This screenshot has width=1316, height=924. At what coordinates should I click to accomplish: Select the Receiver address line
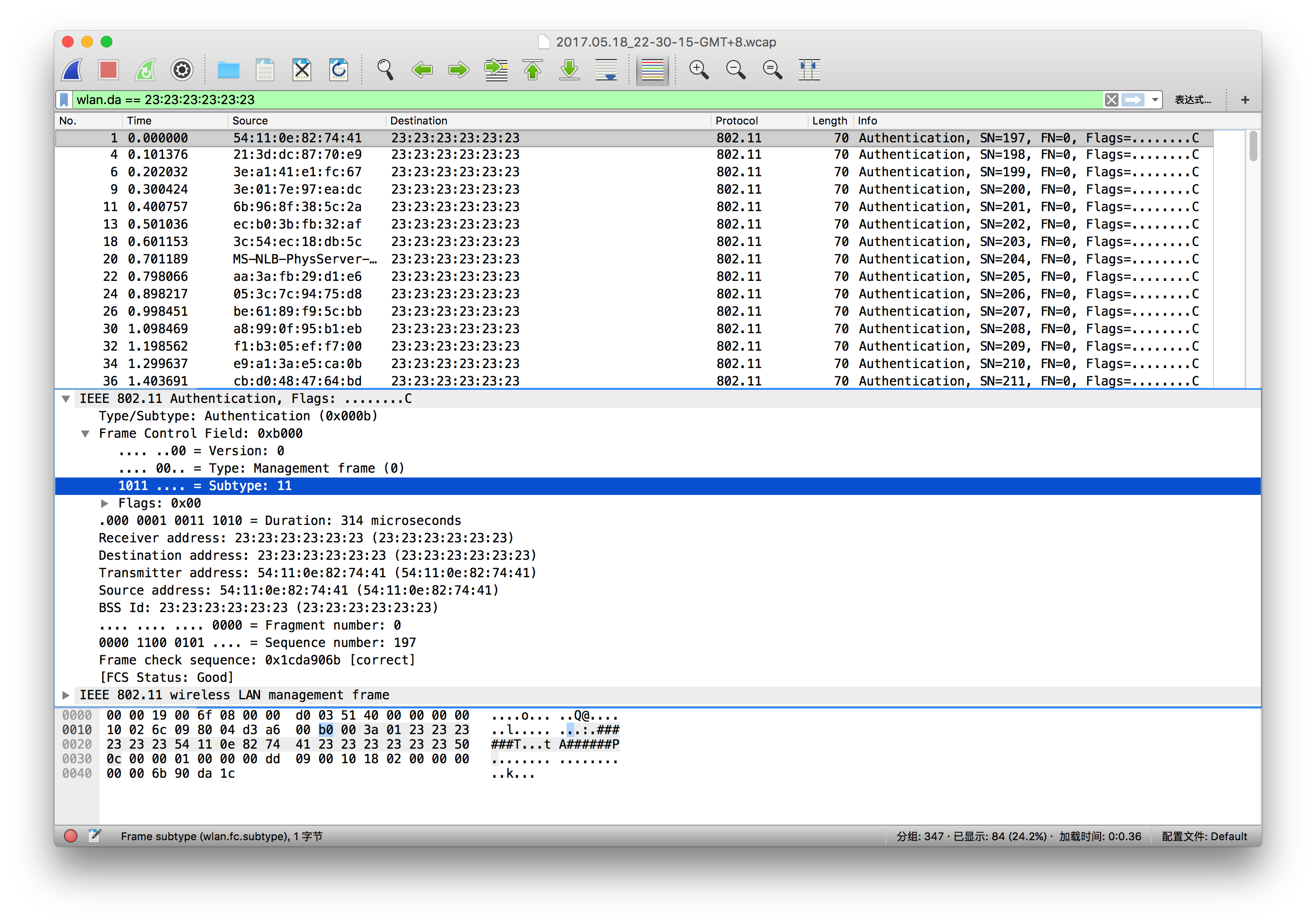(x=658, y=539)
